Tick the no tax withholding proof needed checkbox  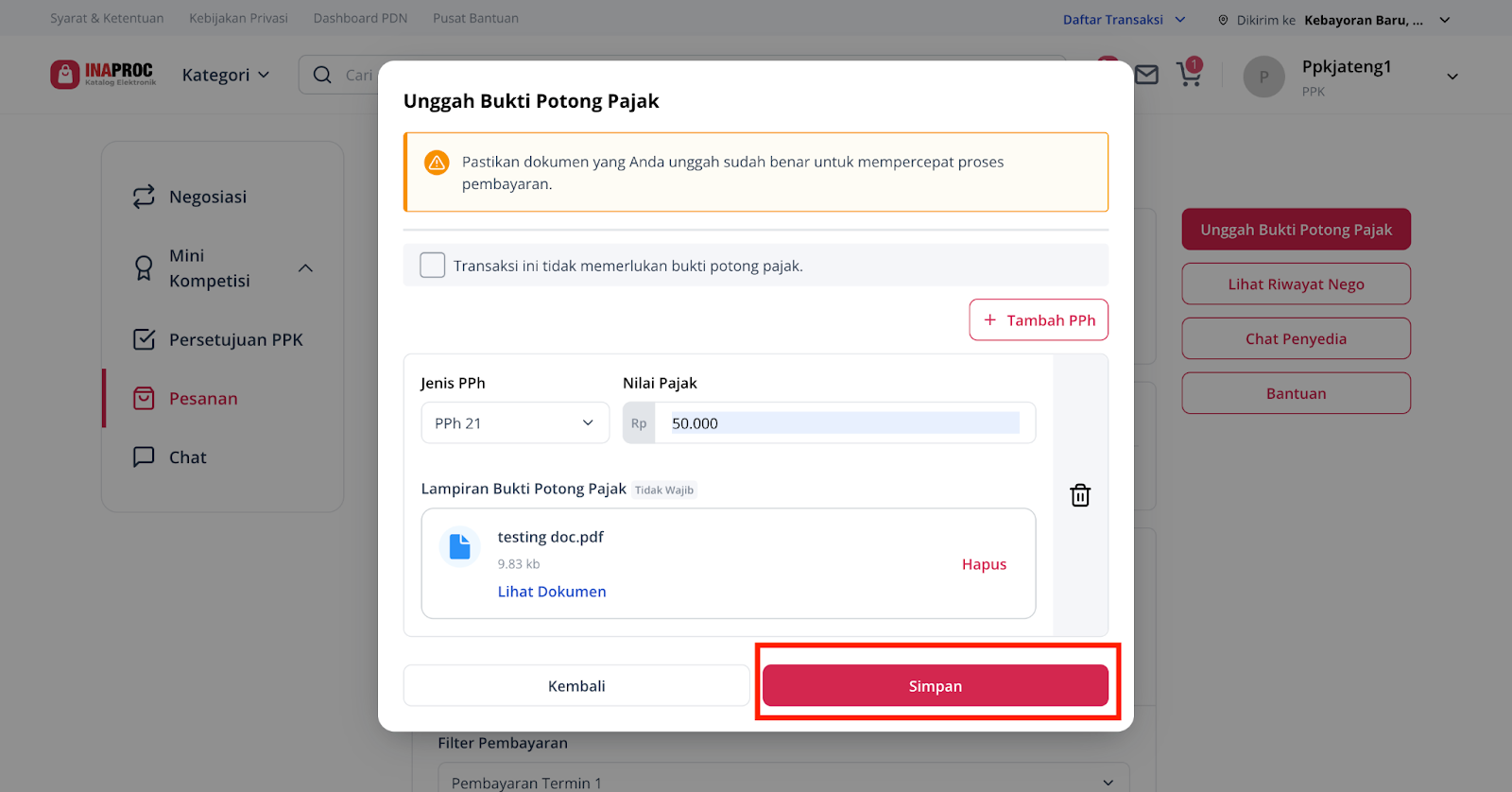click(x=433, y=266)
